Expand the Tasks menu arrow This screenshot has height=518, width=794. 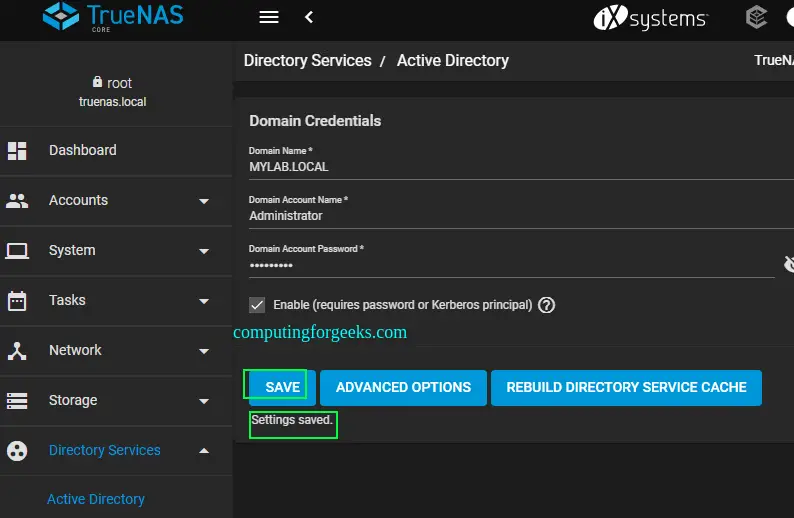click(204, 301)
